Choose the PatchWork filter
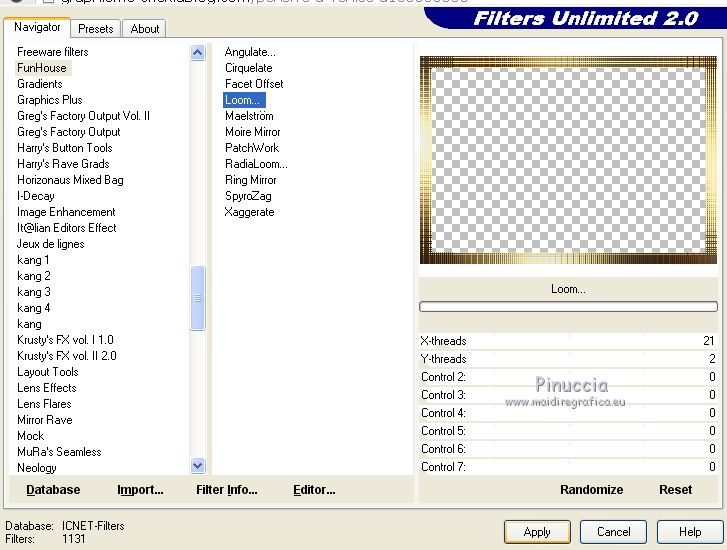This screenshot has height=550, width=727. (252, 148)
